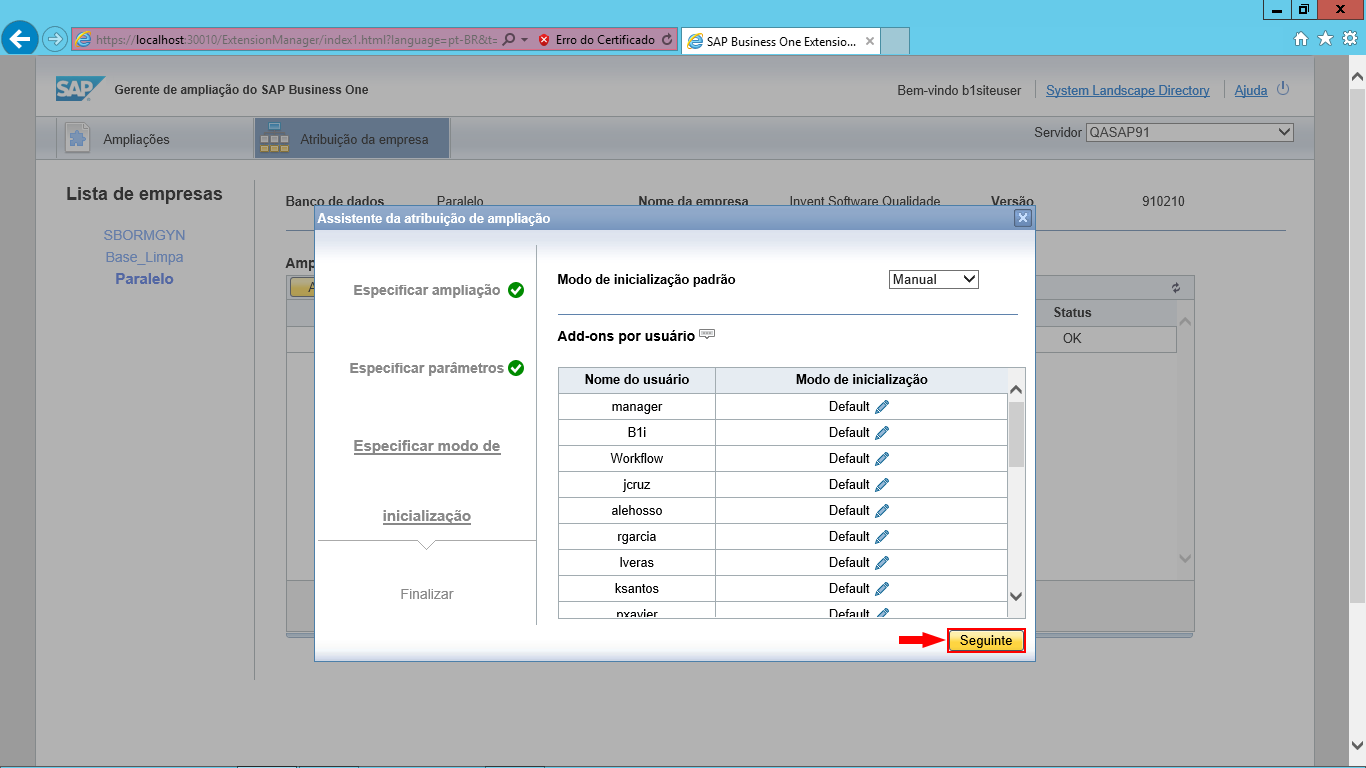Screen dimensions: 1366x768
Task: Close the SAP Business One Extension browser tab
Action: [870, 42]
